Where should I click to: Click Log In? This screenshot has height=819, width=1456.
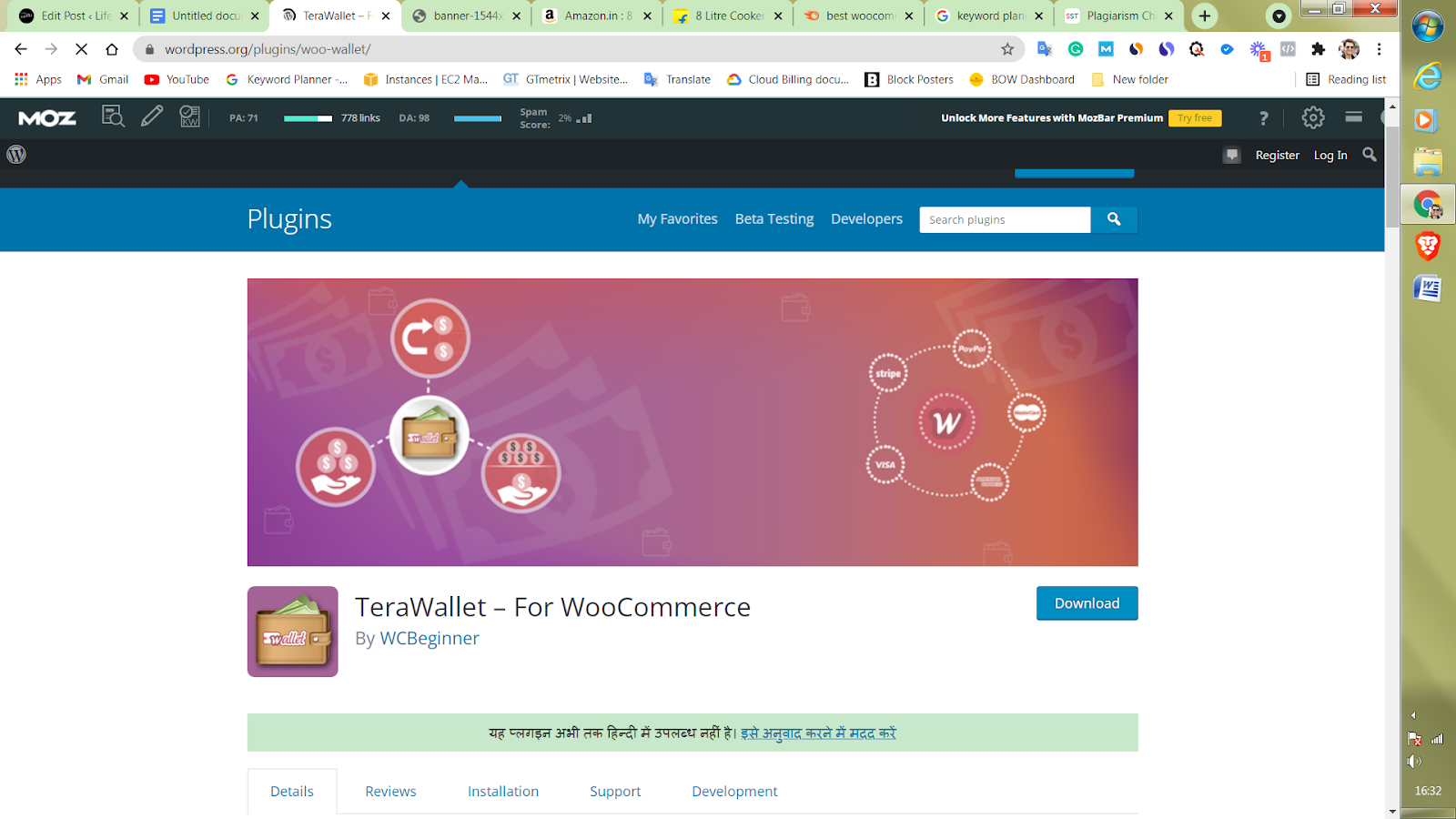tap(1330, 156)
